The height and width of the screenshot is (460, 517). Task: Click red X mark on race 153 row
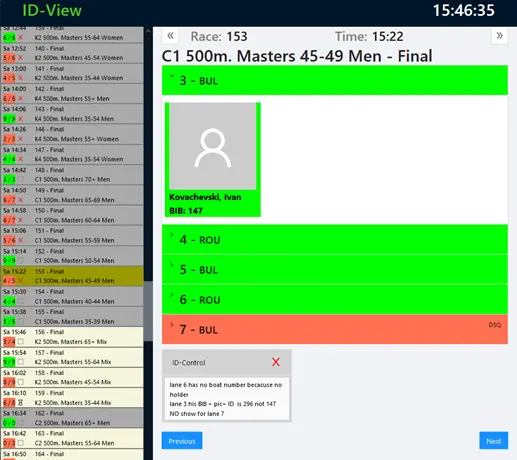(x=20, y=281)
